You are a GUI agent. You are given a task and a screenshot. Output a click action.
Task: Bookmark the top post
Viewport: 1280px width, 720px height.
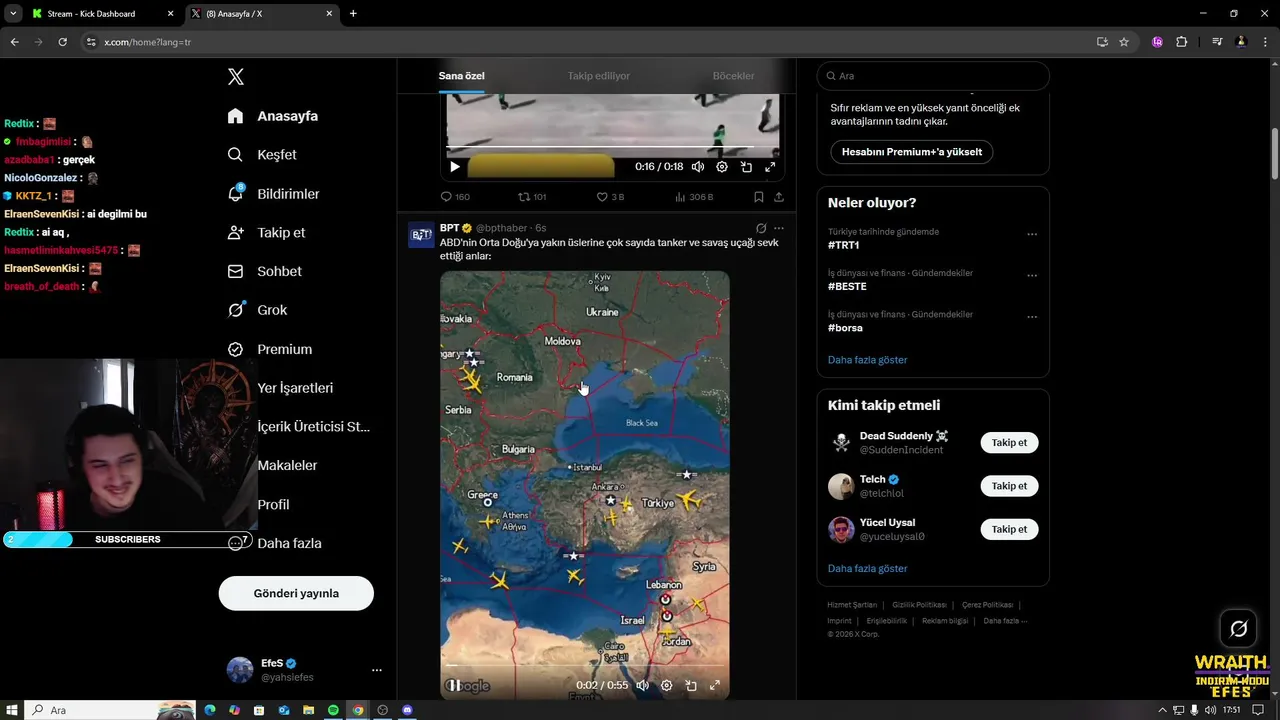click(x=759, y=197)
